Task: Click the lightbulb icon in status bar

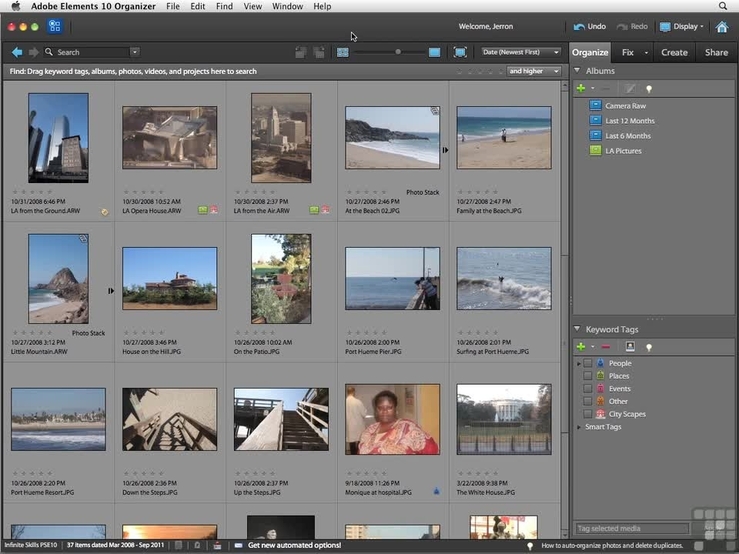Action: point(530,546)
